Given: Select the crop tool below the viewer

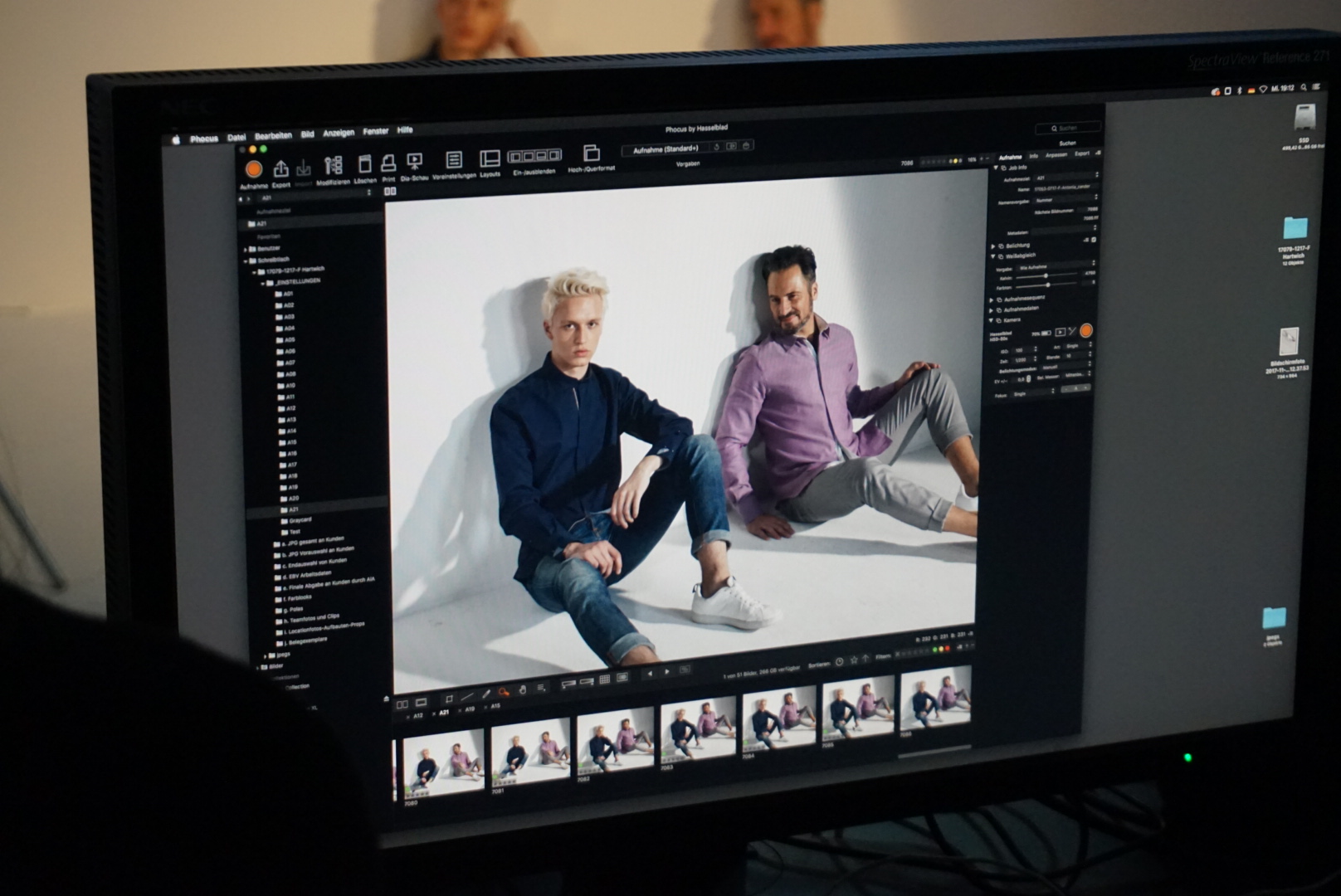Looking at the screenshot, I should [x=449, y=699].
